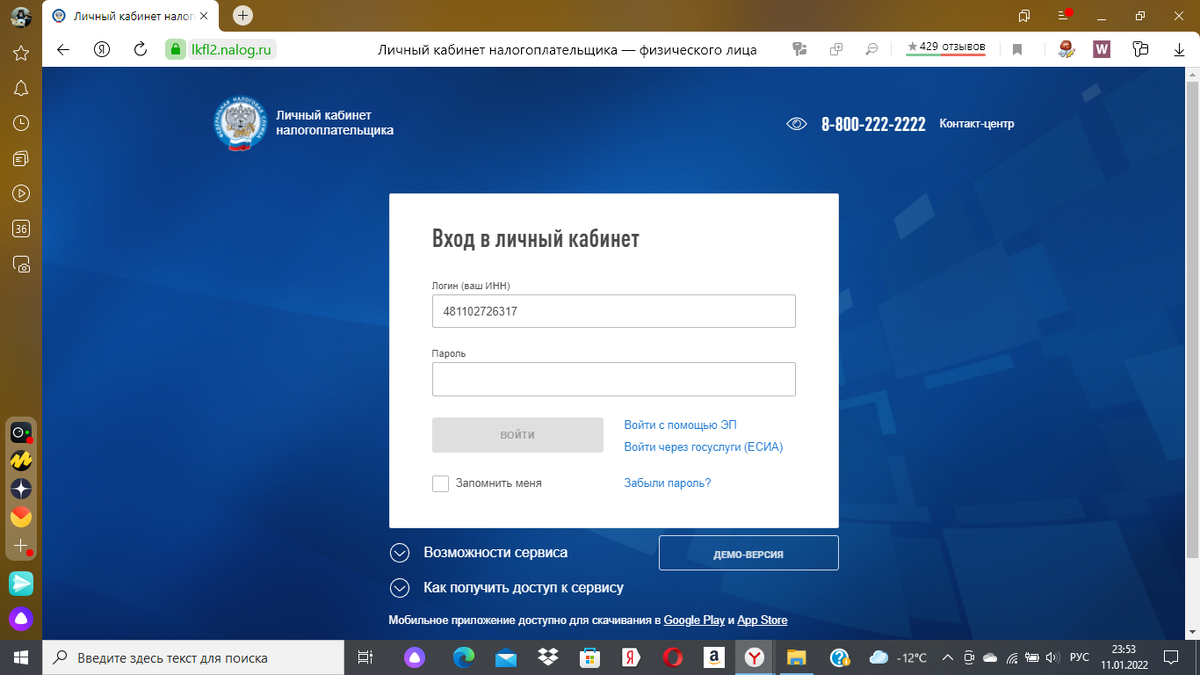Open Windows notification center icon
The image size is (1200, 675).
pyautogui.click(x=1173, y=658)
